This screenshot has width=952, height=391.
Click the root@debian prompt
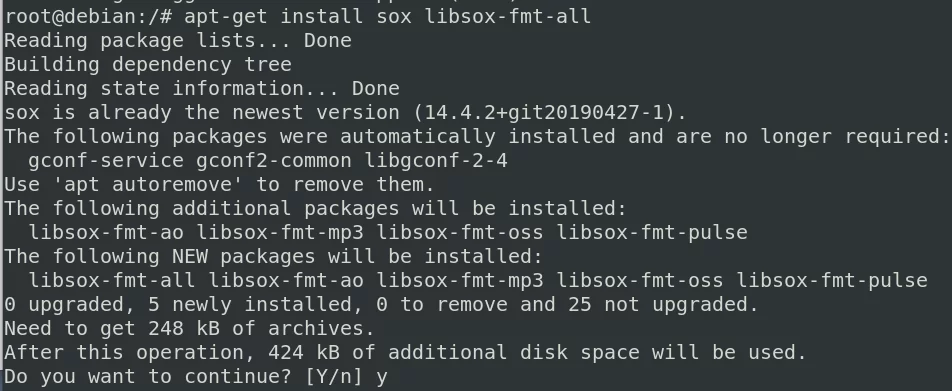point(88,16)
